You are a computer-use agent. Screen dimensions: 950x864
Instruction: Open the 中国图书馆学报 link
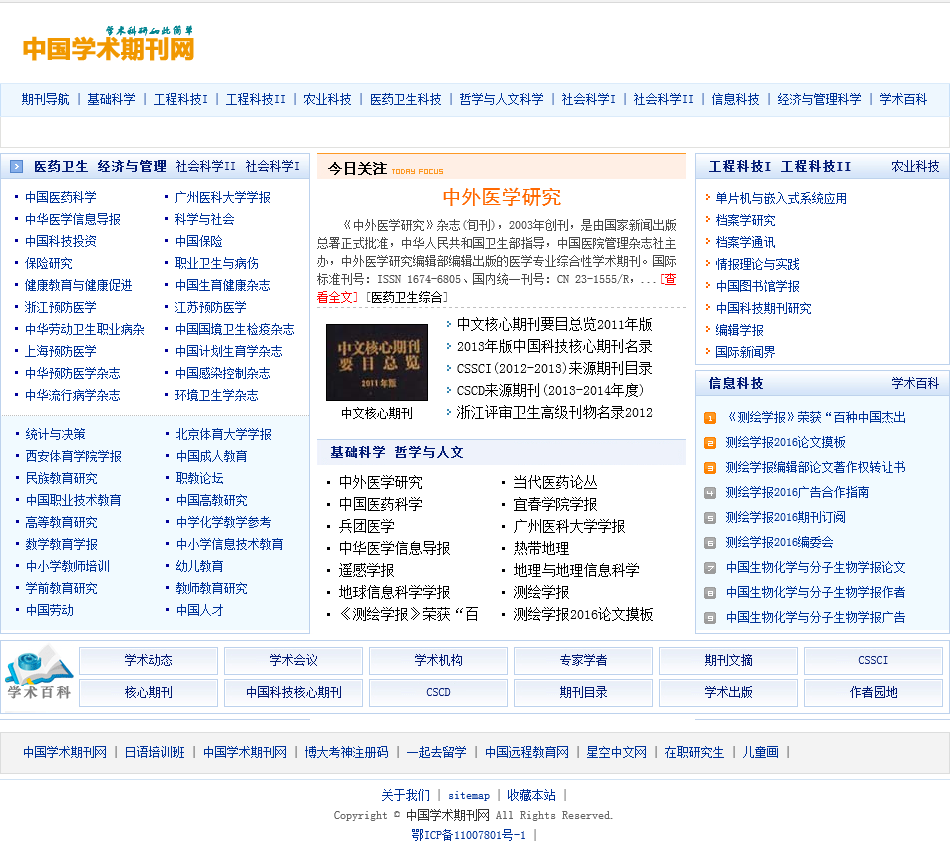point(757,286)
